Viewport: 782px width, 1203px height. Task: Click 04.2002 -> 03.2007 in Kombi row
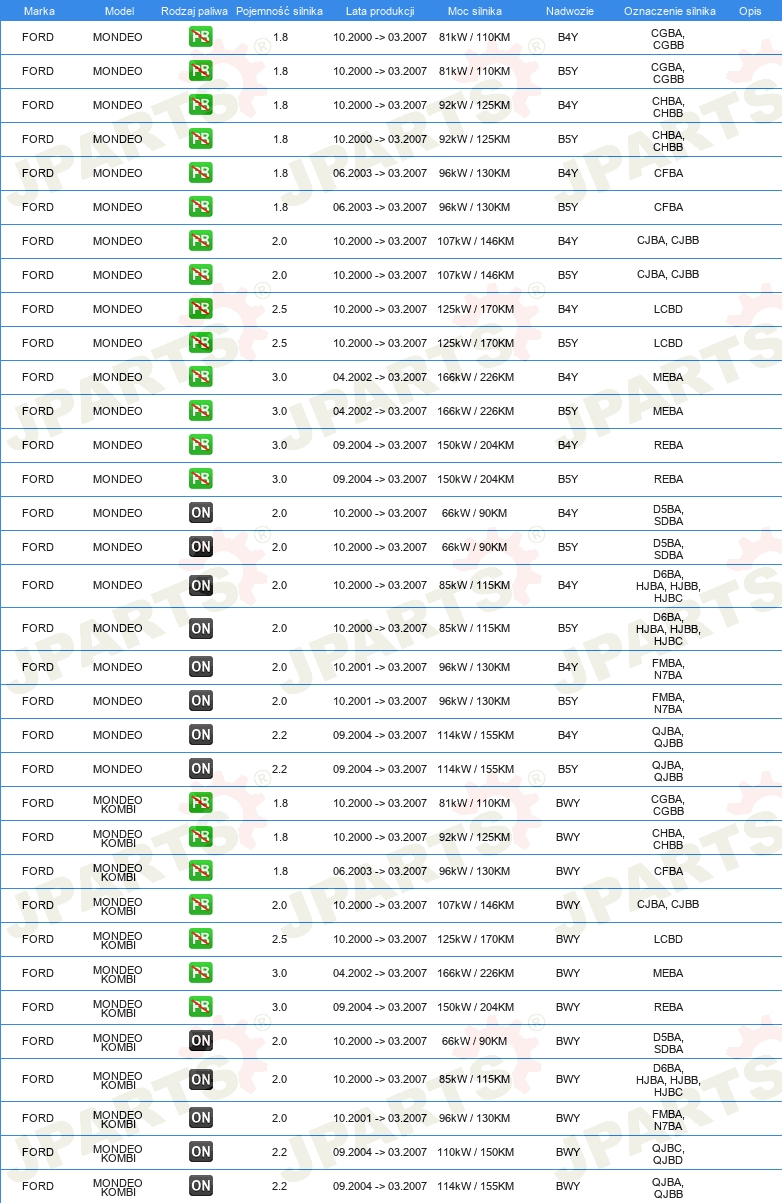(380, 974)
